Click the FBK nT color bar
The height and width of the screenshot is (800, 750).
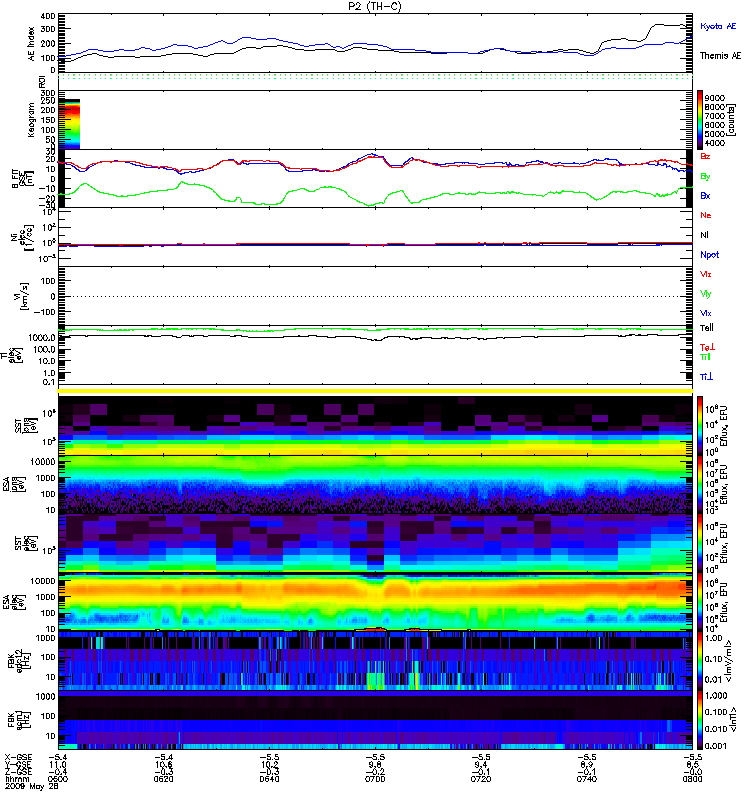coord(700,720)
